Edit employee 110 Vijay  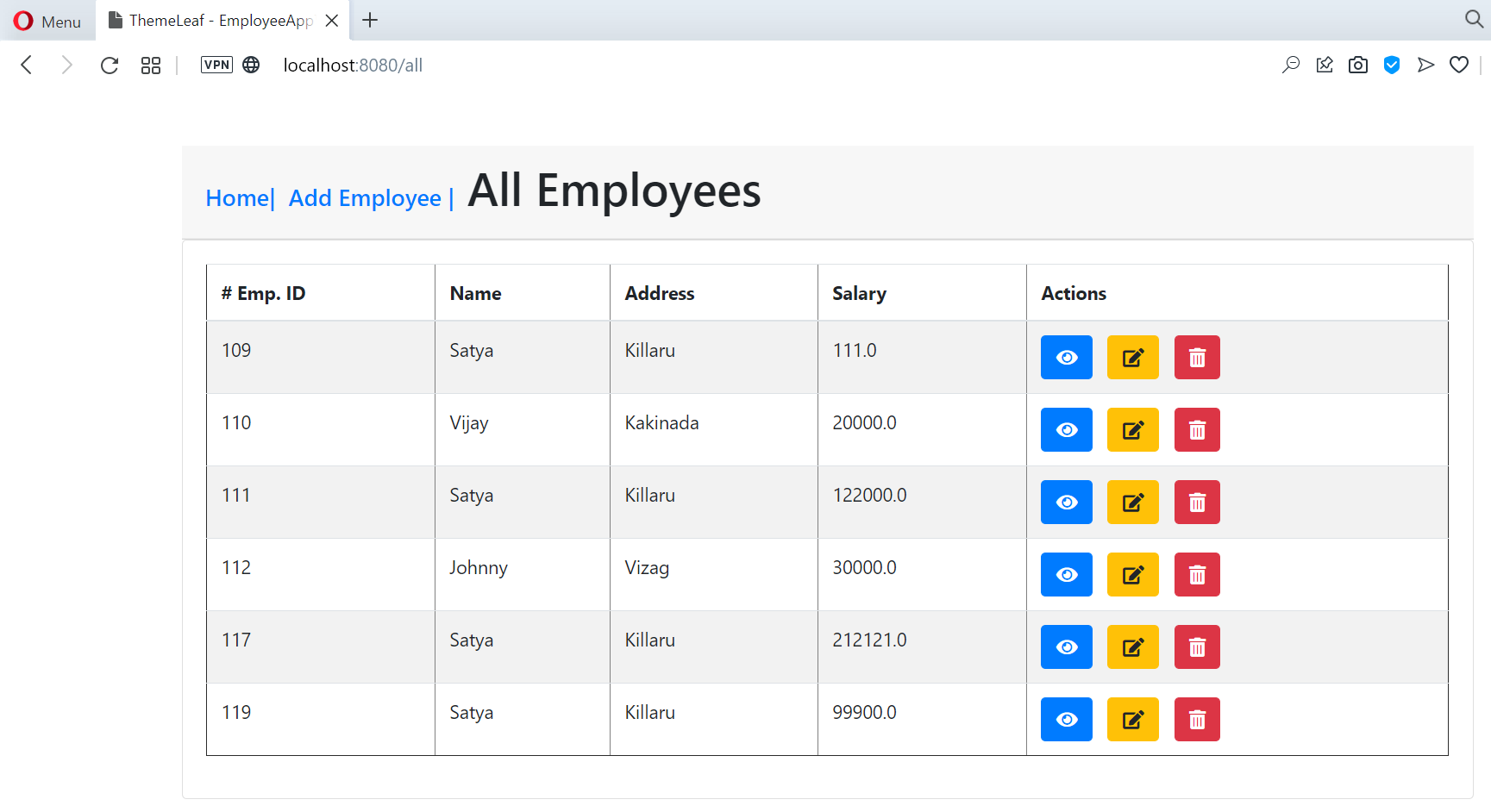(x=1132, y=430)
